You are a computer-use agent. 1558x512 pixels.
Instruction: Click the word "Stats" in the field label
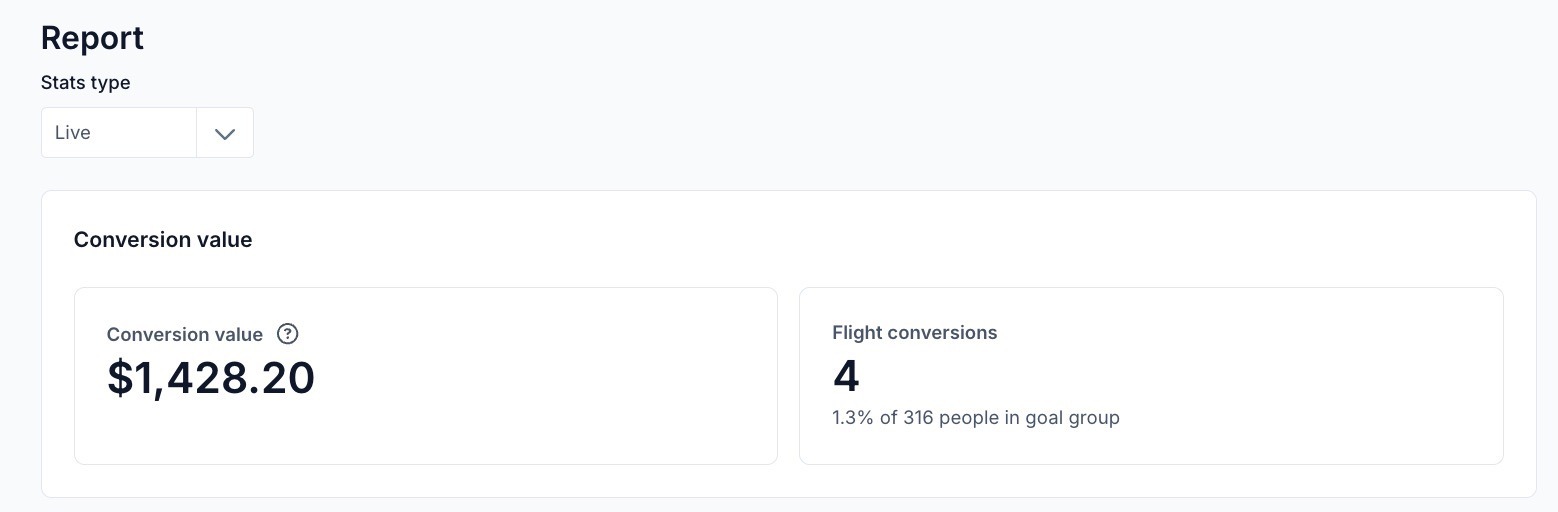(x=63, y=83)
